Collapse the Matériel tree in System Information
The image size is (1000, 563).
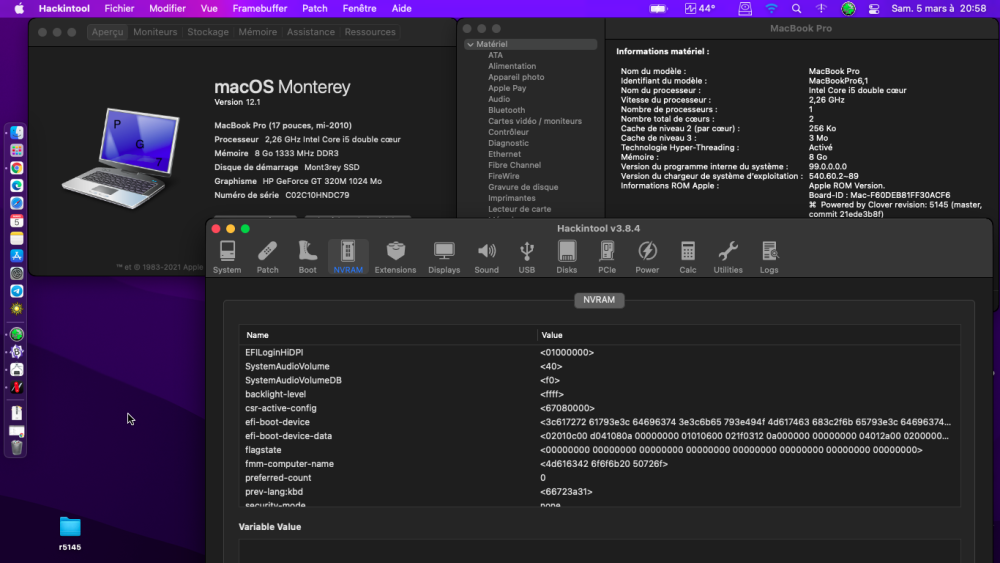[x=471, y=44]
